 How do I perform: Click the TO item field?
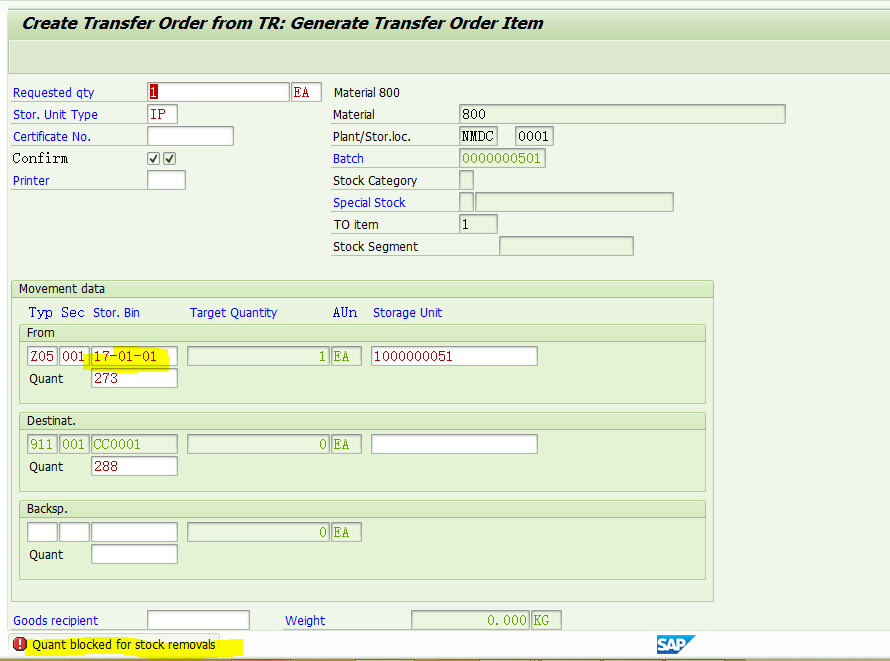coord(478,224)
